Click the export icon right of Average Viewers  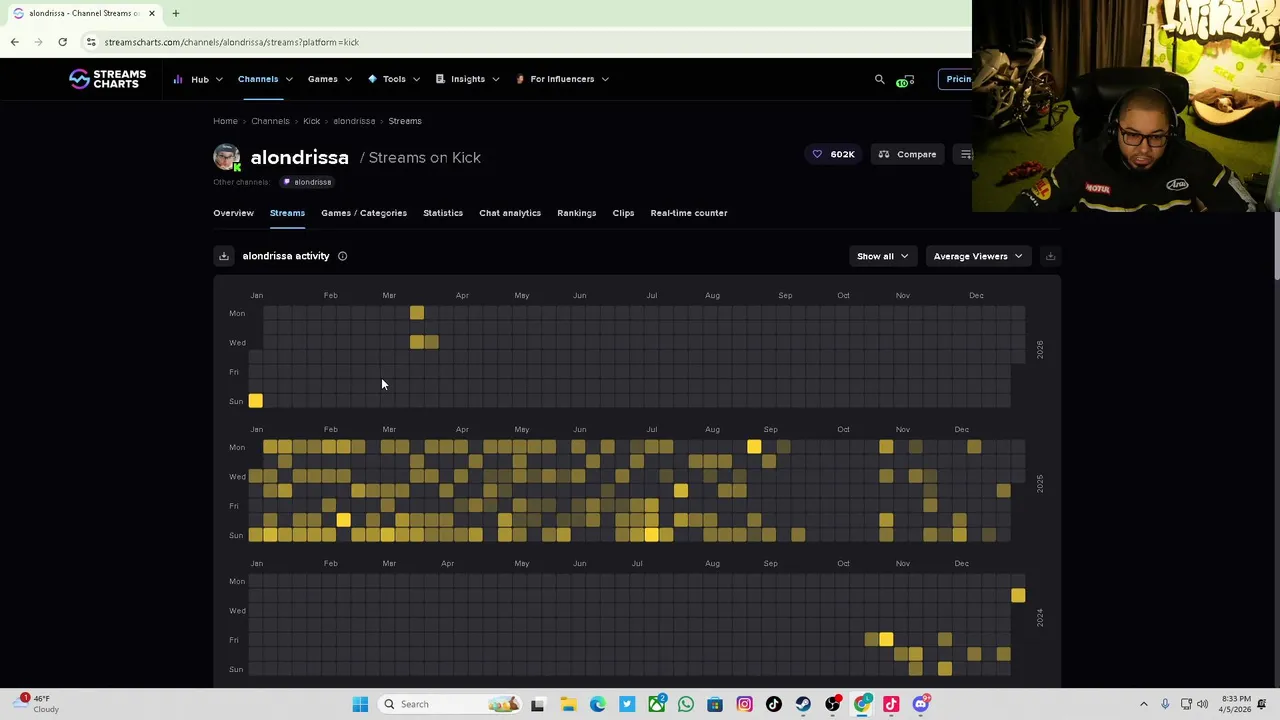(x=1050, y=256)
